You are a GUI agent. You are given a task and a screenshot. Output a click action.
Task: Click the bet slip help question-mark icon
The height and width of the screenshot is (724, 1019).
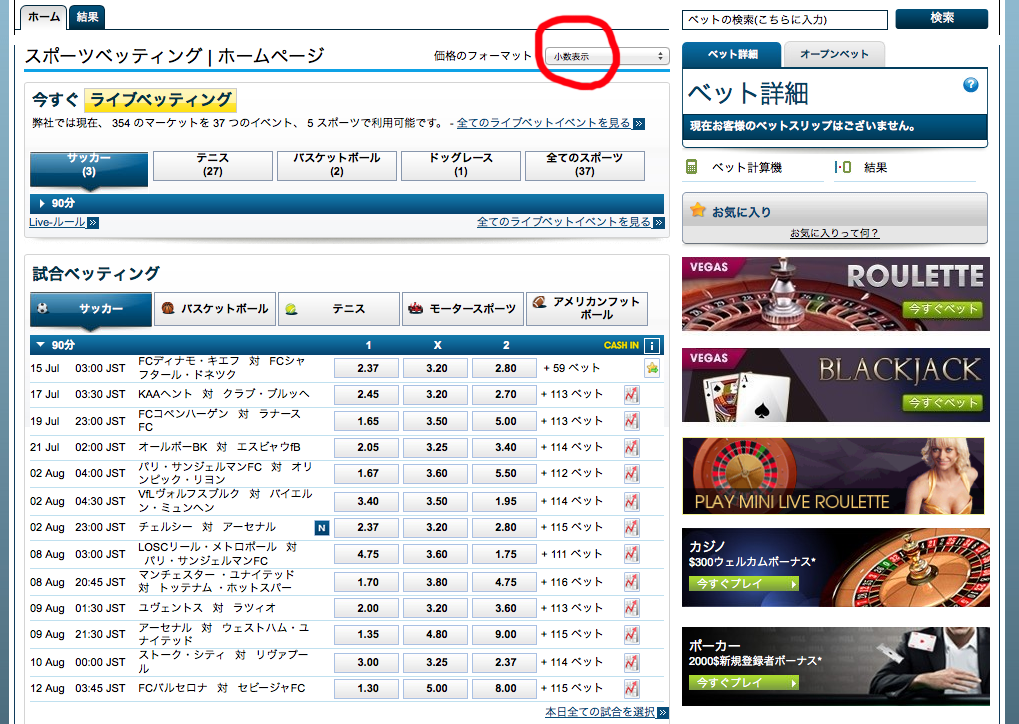click(x=970, y=85)
